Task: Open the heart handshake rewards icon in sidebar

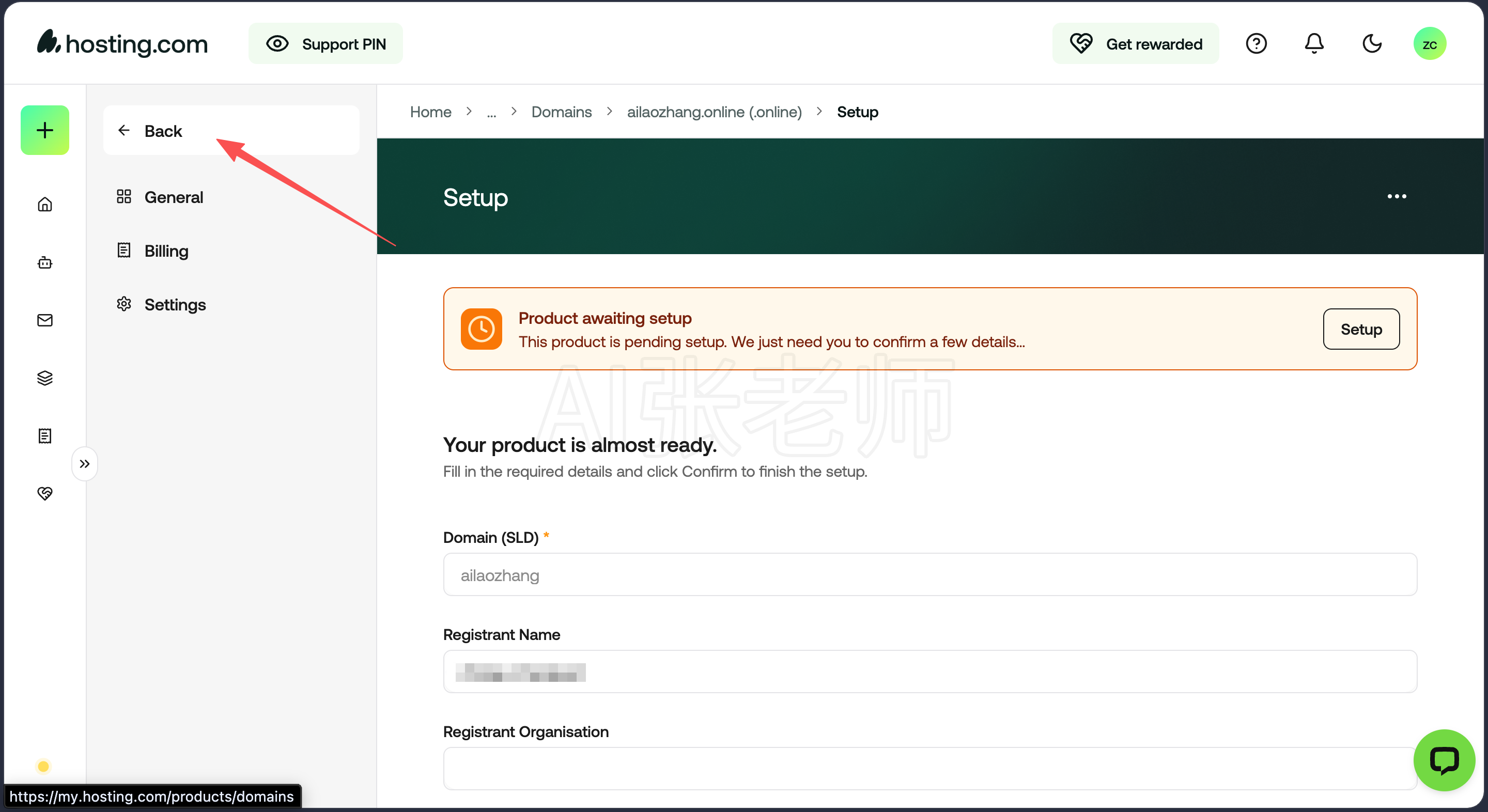Action: click(45, 493)
